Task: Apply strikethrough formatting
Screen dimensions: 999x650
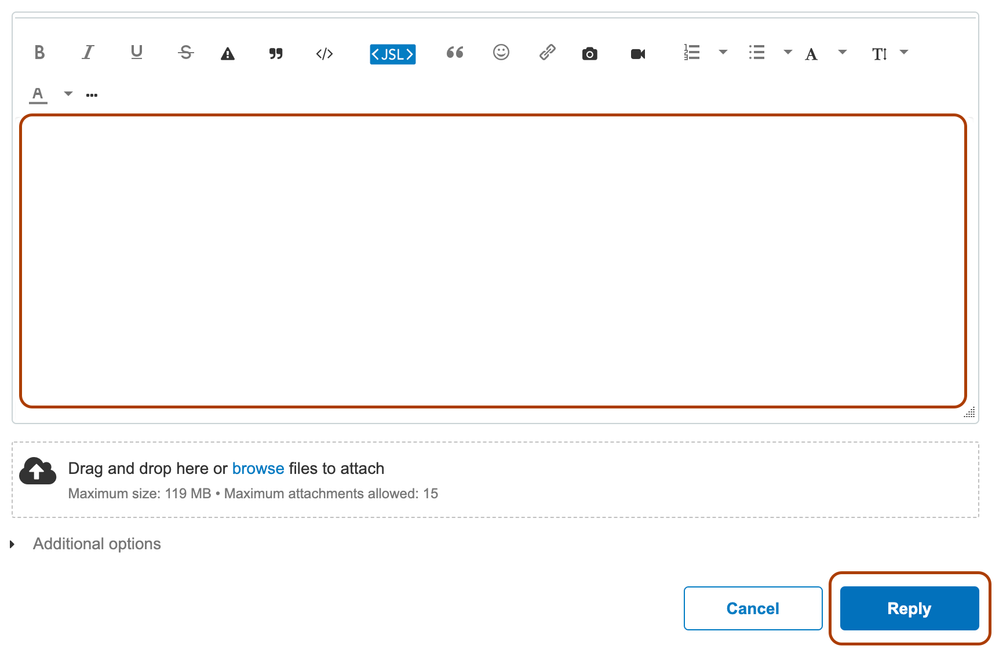Action: (185, 52)
